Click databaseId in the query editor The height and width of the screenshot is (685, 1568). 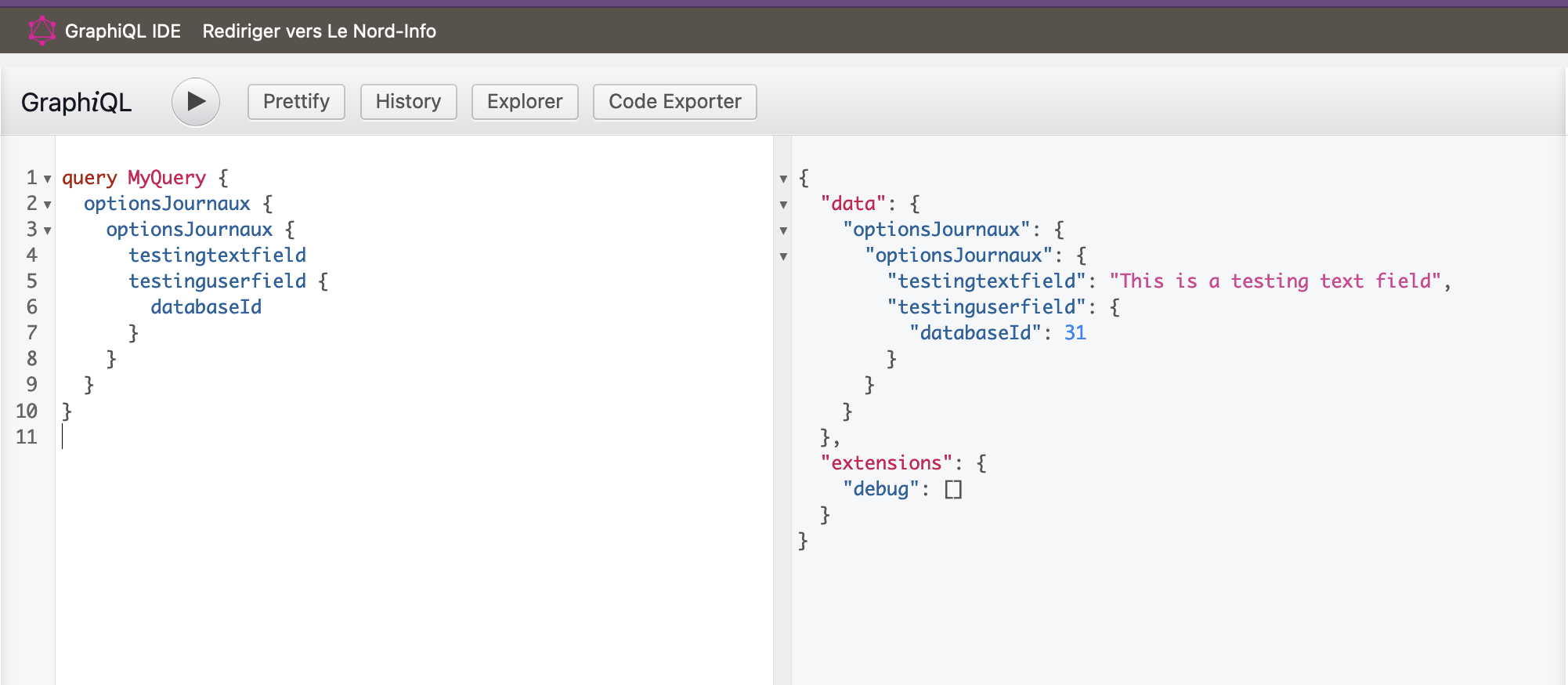(x=206, y=307)
